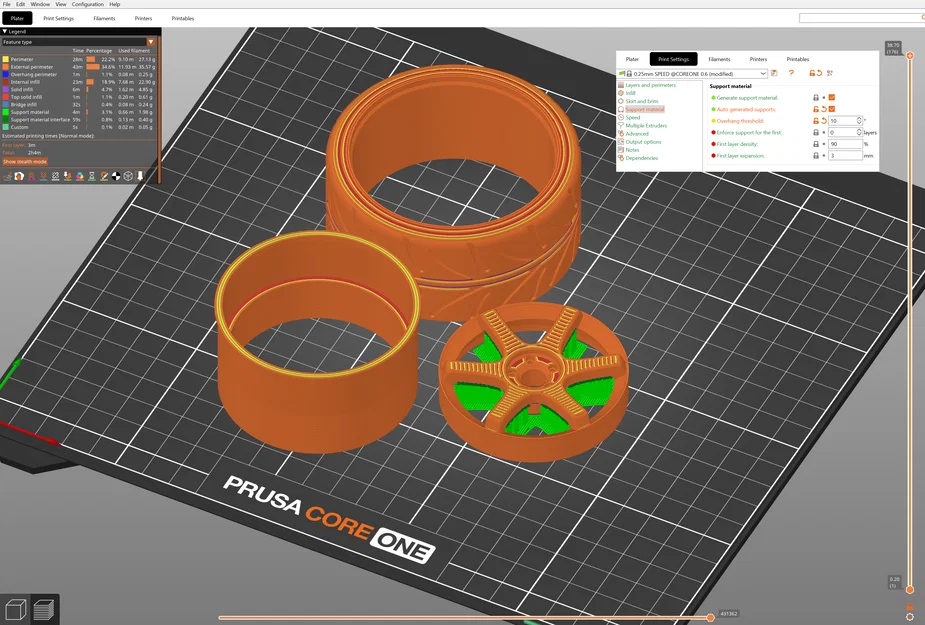The width and height of the screenshot is (925, 625).
Task: Click unlock icon beside the help icon
Action: click(x=812, y=73)
